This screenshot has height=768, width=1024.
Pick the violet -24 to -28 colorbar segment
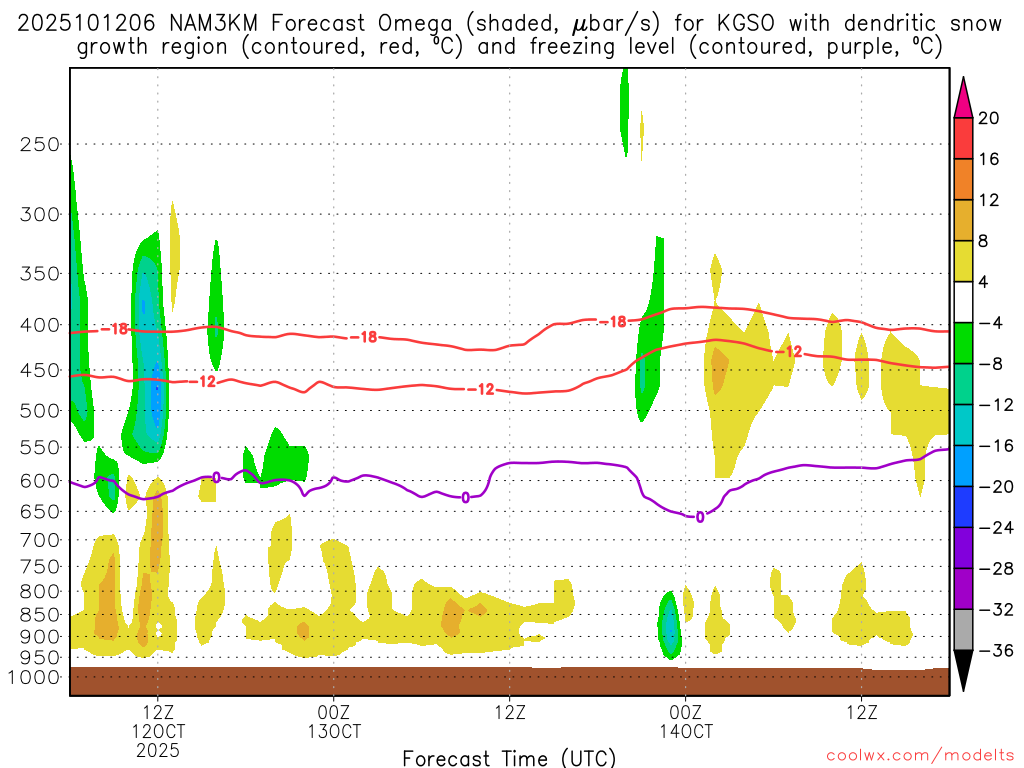(963, 548)
